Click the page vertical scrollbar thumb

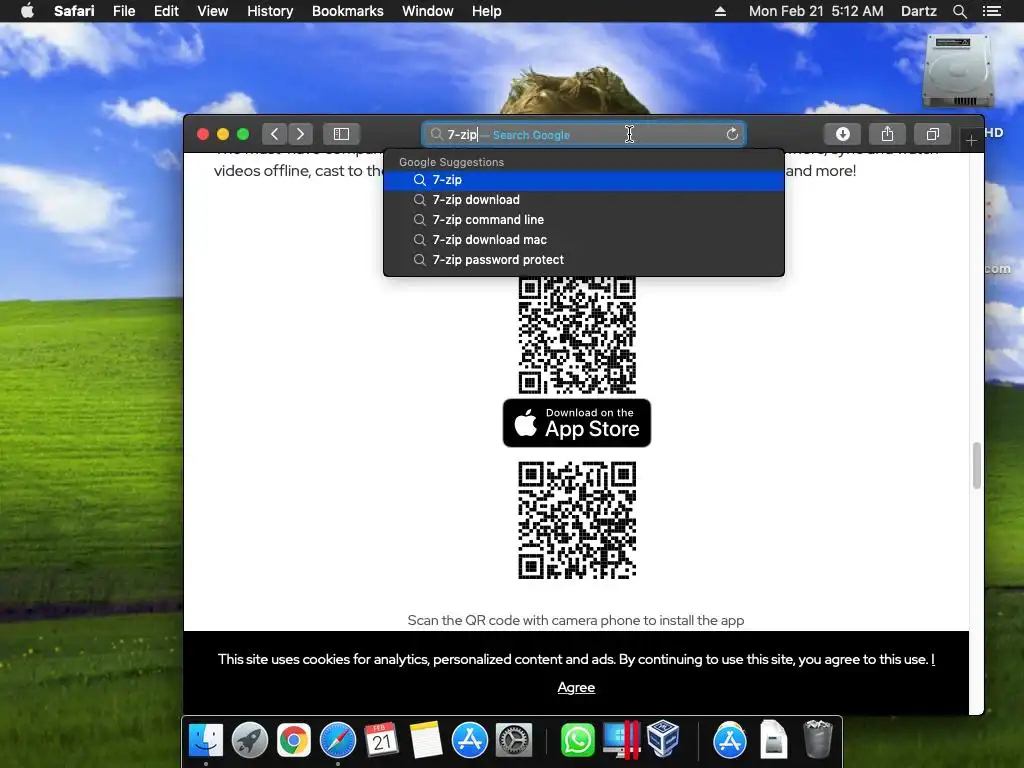point(977,466)
